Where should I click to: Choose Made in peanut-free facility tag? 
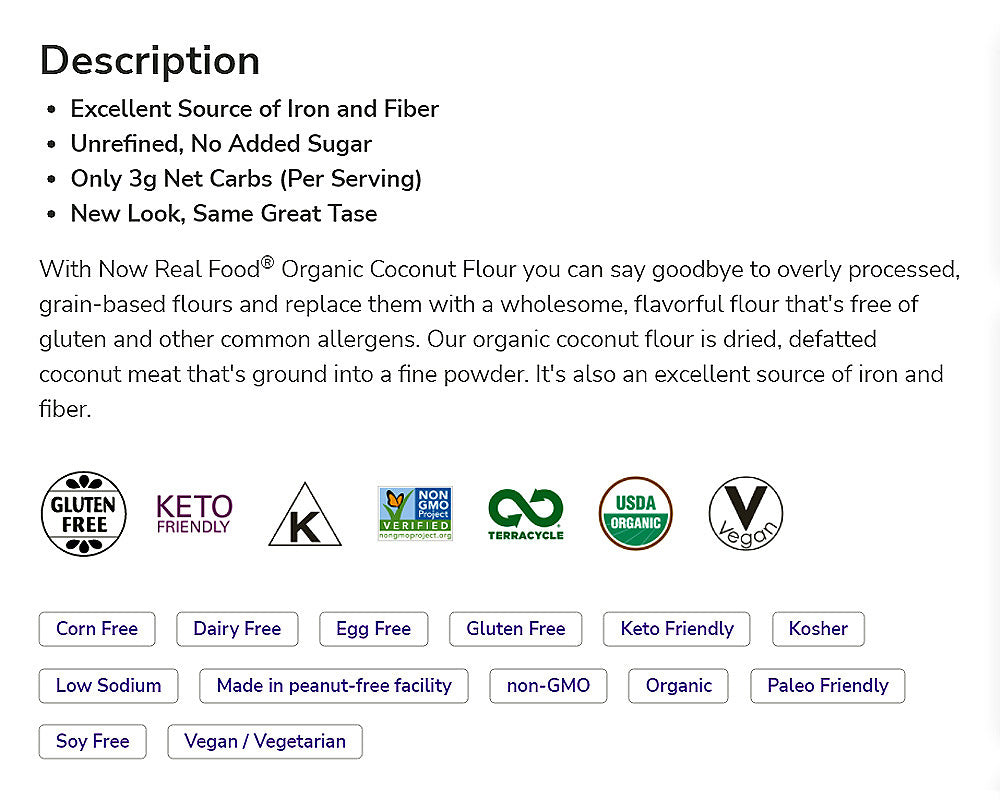(334, 686)
